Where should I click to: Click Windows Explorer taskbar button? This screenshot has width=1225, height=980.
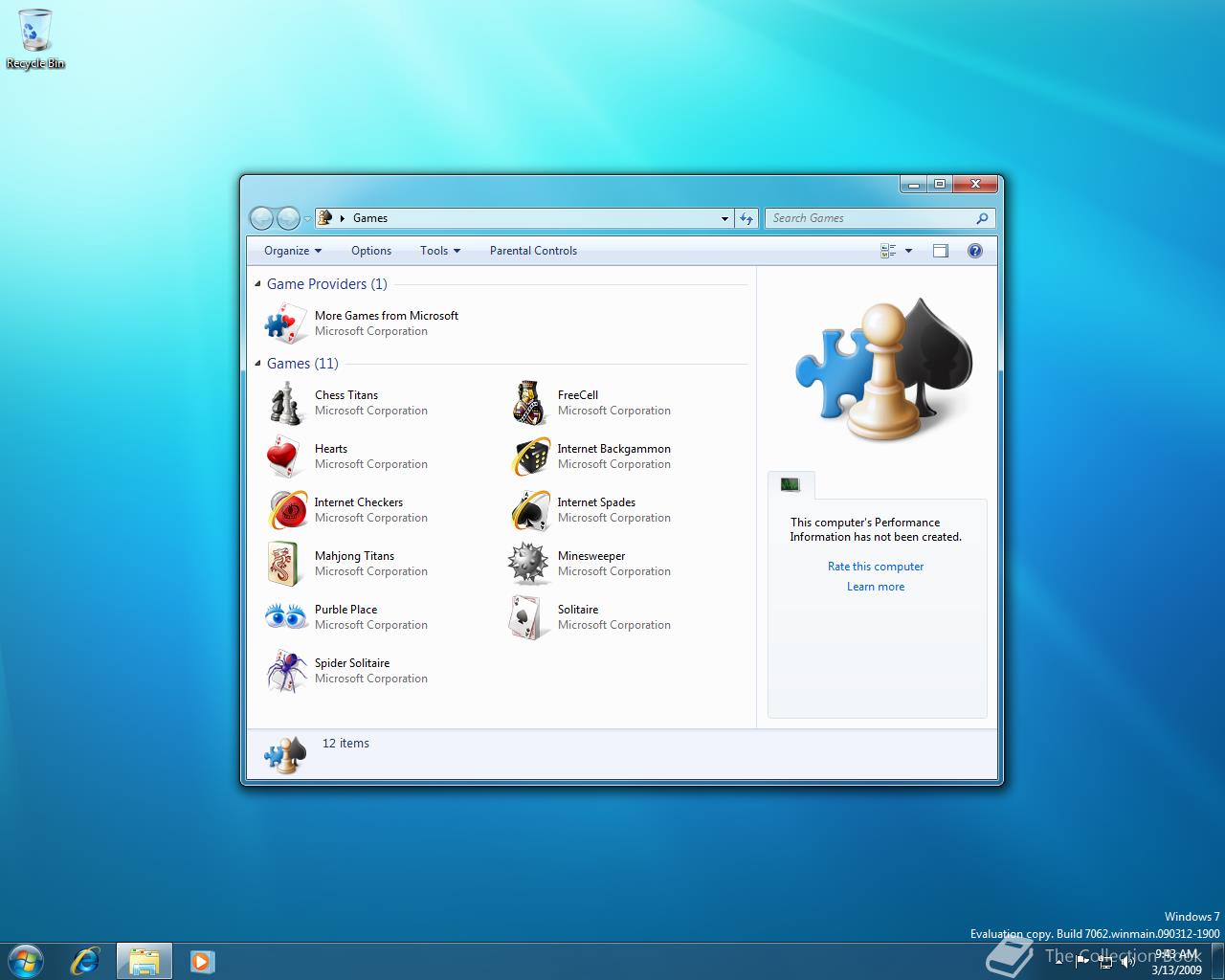click(x=145, y=961)
